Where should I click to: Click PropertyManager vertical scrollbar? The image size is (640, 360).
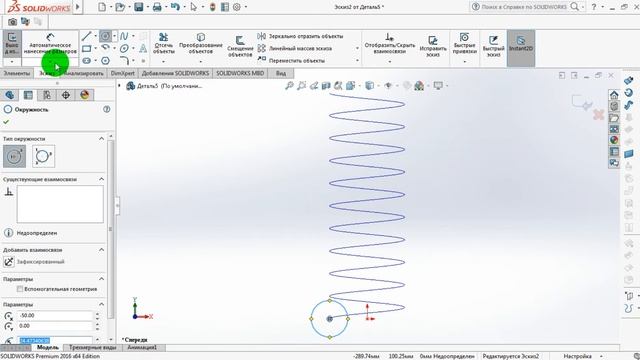111,229
